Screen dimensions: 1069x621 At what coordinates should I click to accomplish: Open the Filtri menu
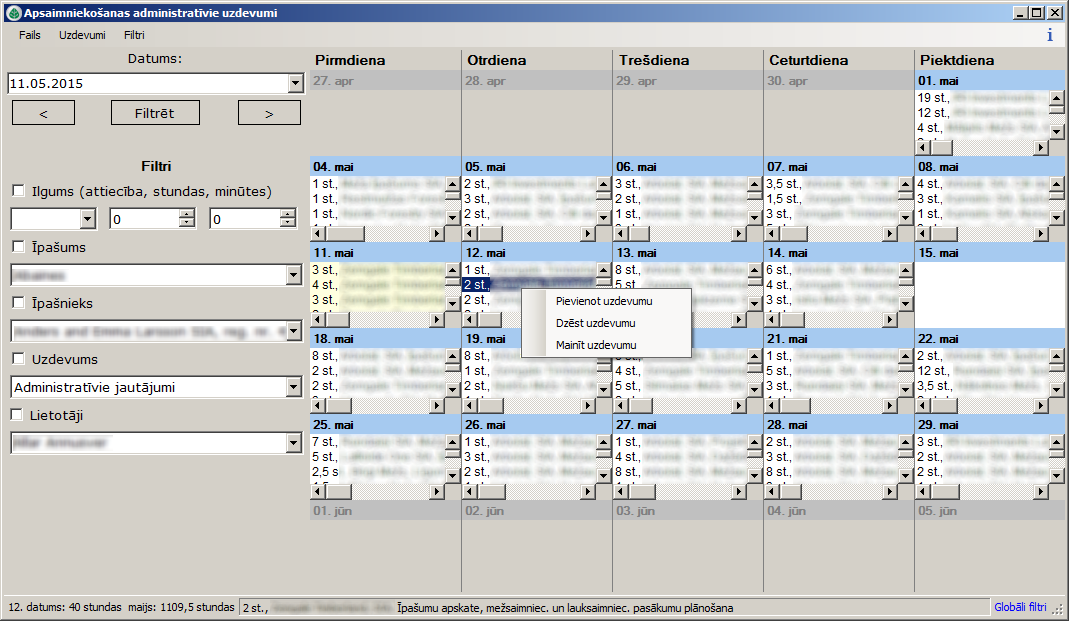pos(134,34)
